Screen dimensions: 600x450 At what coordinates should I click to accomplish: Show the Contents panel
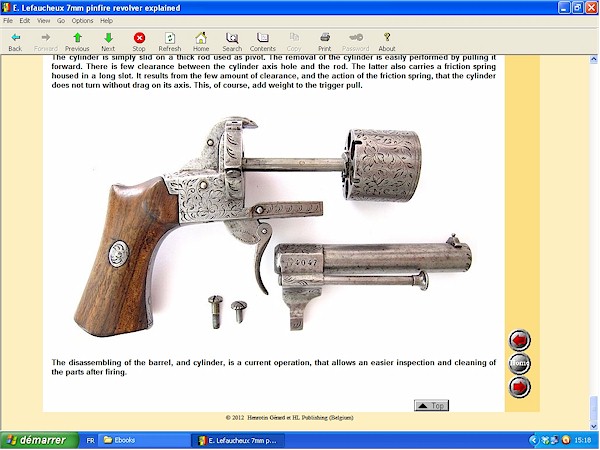262,42
